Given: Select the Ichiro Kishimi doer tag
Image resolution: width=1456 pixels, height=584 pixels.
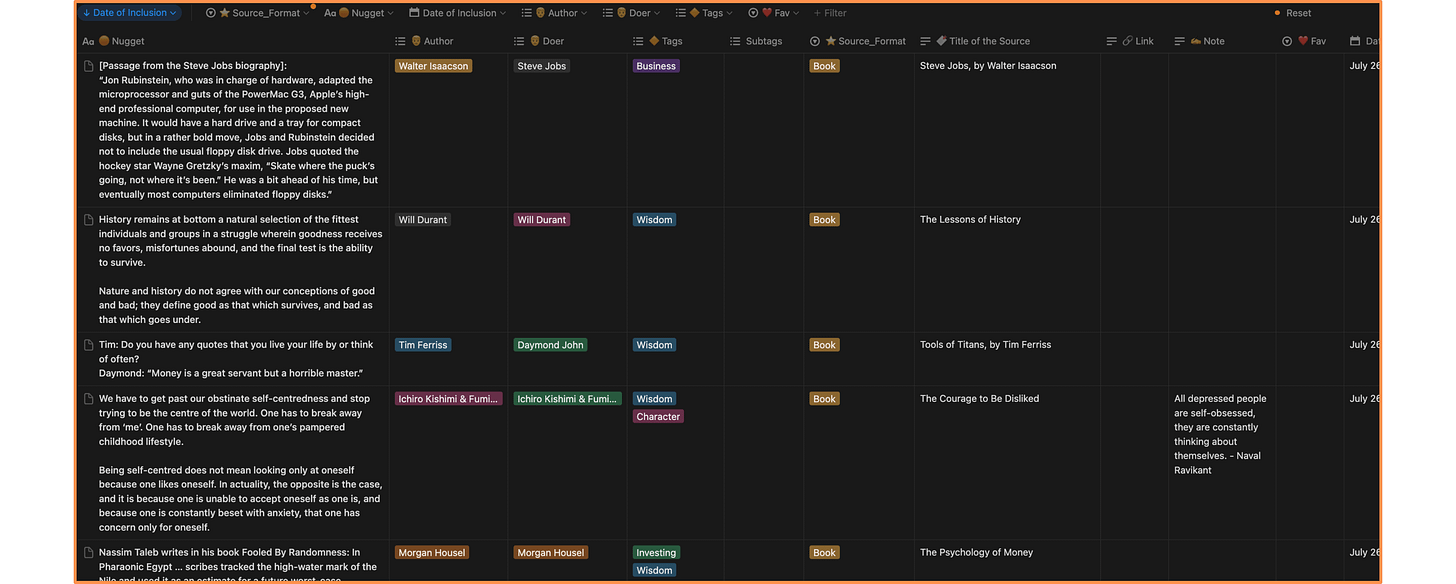Looking at the screenshot, I should (x=567, y=399).
